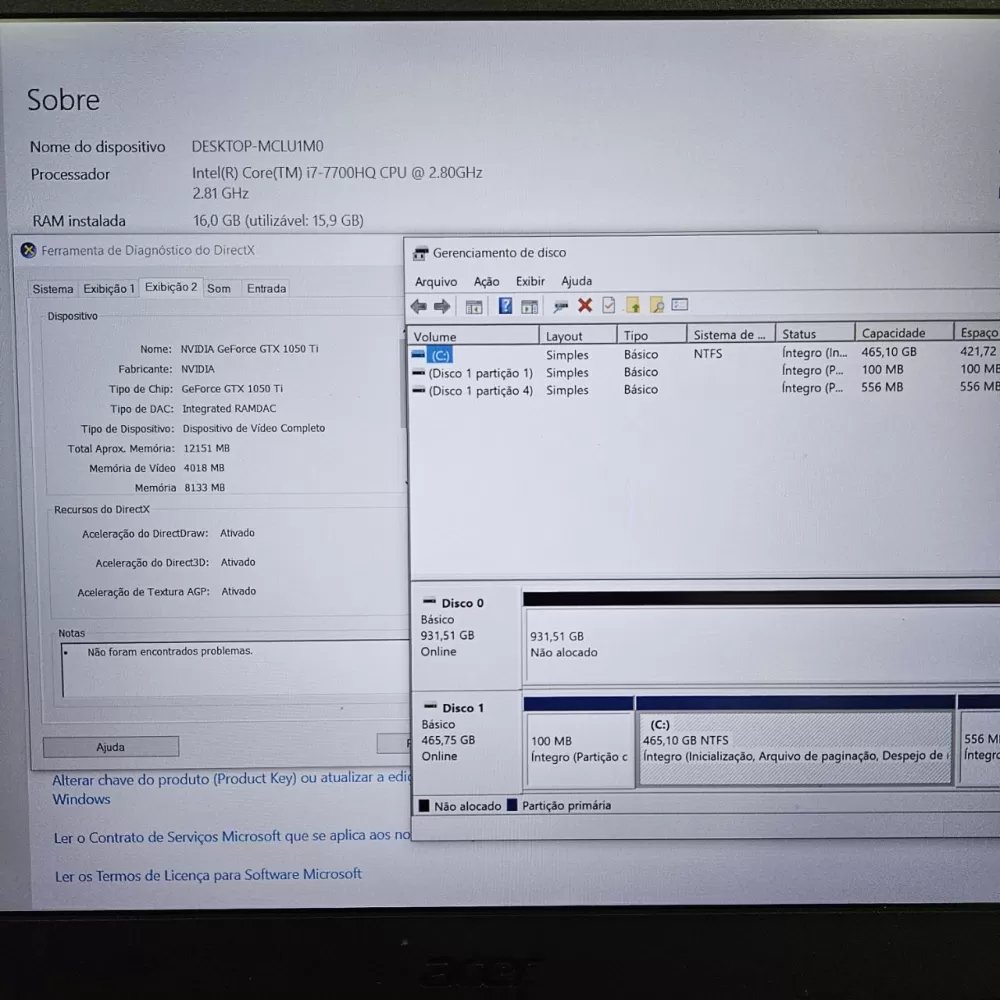The width and height of the screenshot is (1000, 1000).
Task: Click the 100 MB capacity cell in volume list
Action: point(882,369)
